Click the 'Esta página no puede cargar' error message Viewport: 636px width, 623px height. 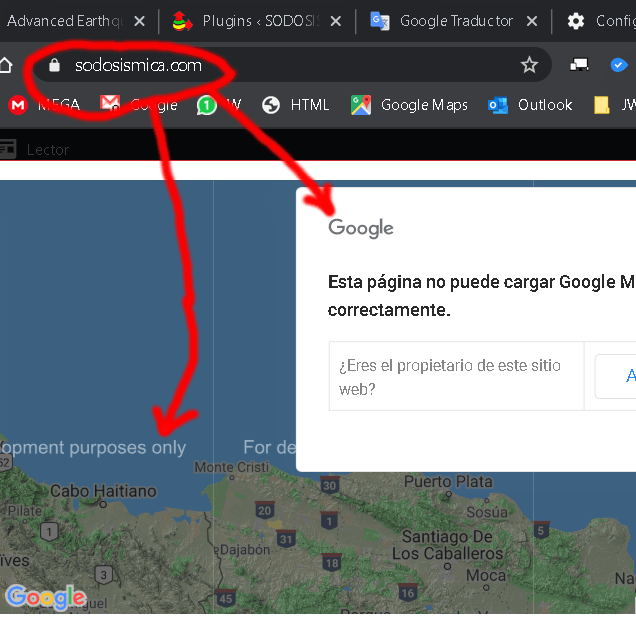481,296
